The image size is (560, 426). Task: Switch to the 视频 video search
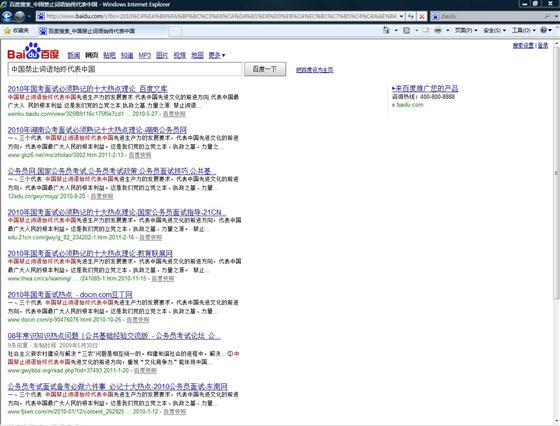coord(180,55)
